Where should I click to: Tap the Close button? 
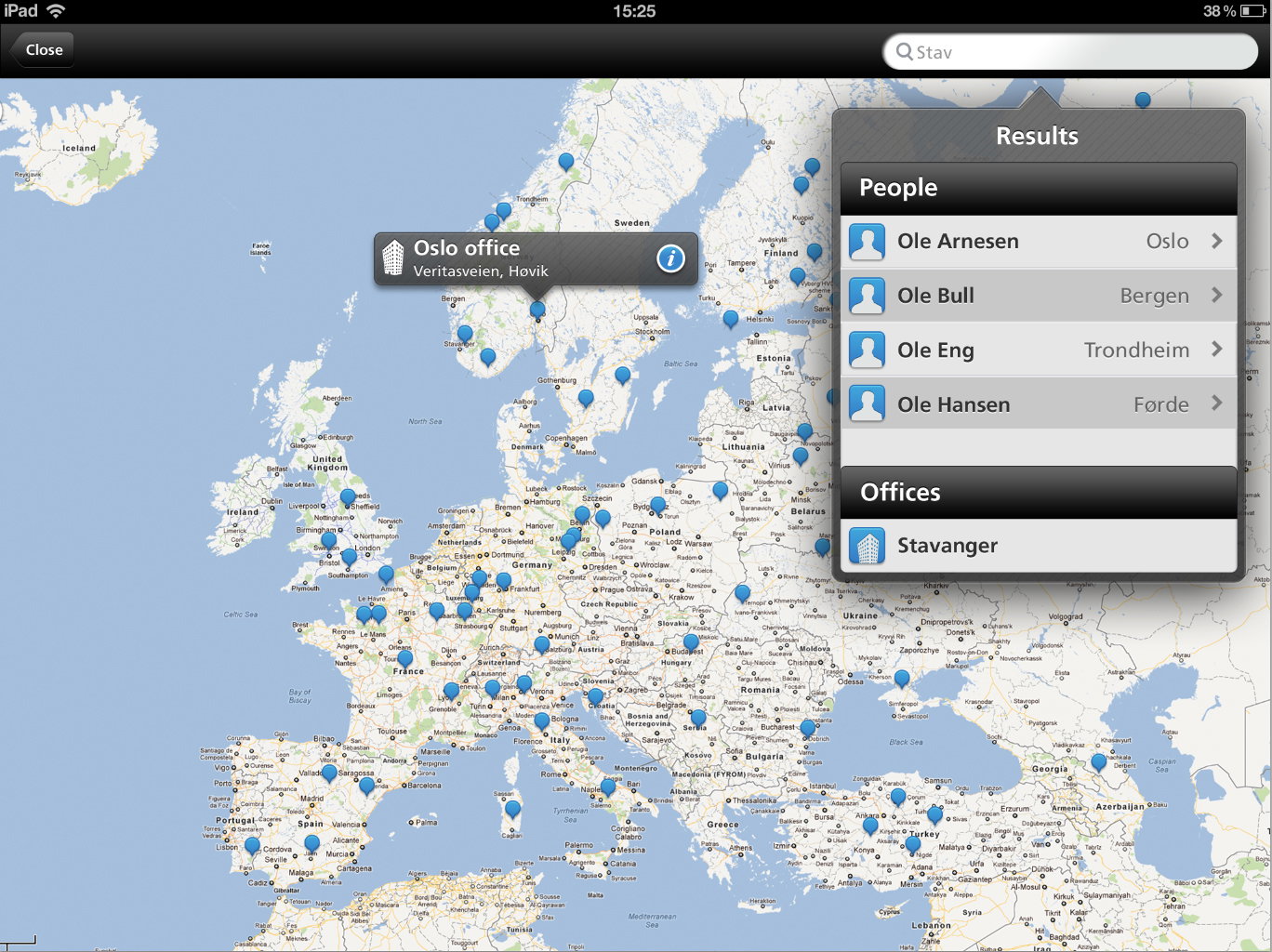tap(43, 50)
